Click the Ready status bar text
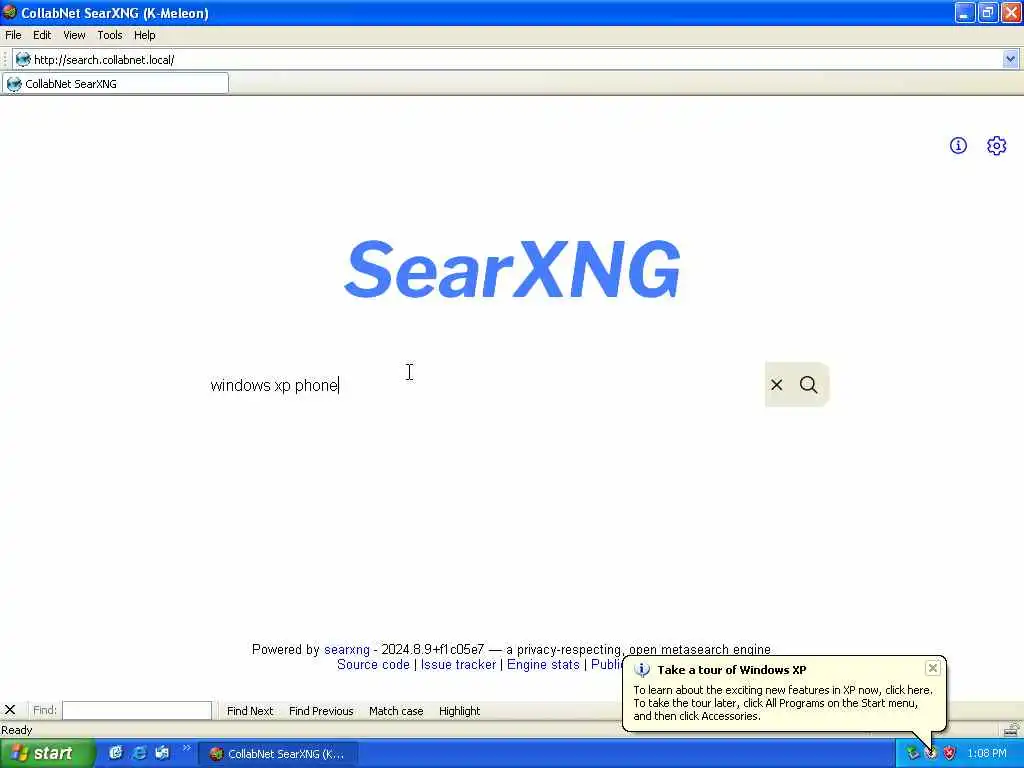 pyautogui.click(x=16, y=729)
